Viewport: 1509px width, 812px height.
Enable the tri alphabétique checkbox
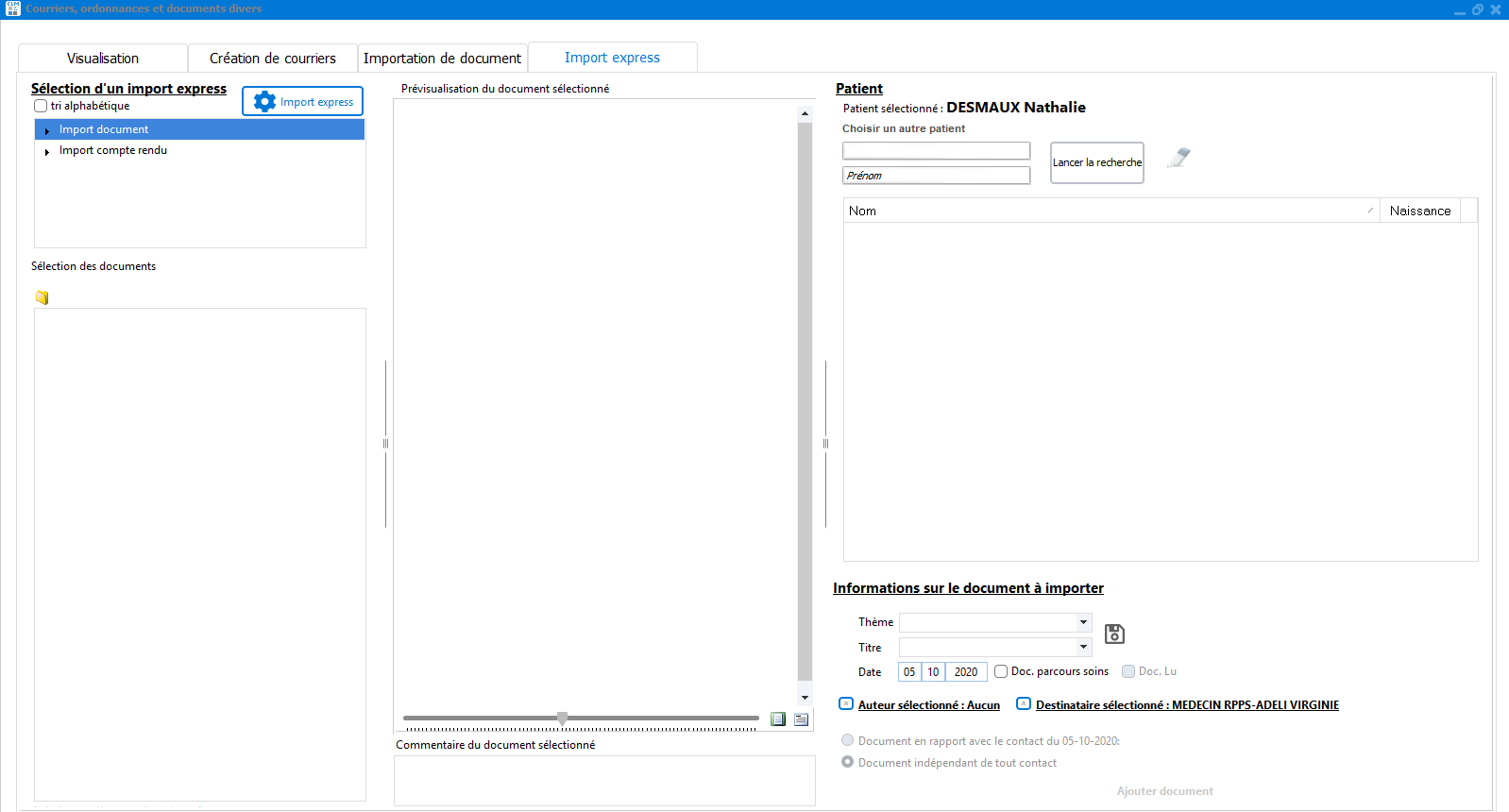point(41,106)
